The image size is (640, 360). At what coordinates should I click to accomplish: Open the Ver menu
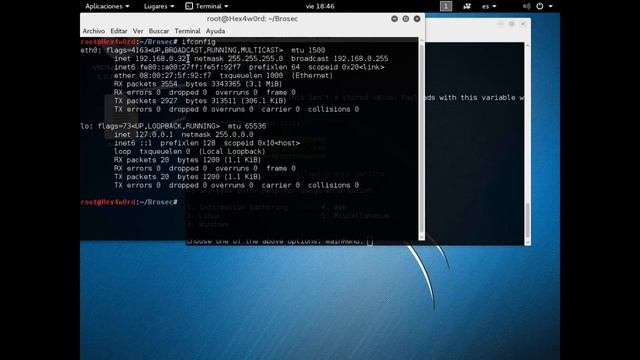138,31
